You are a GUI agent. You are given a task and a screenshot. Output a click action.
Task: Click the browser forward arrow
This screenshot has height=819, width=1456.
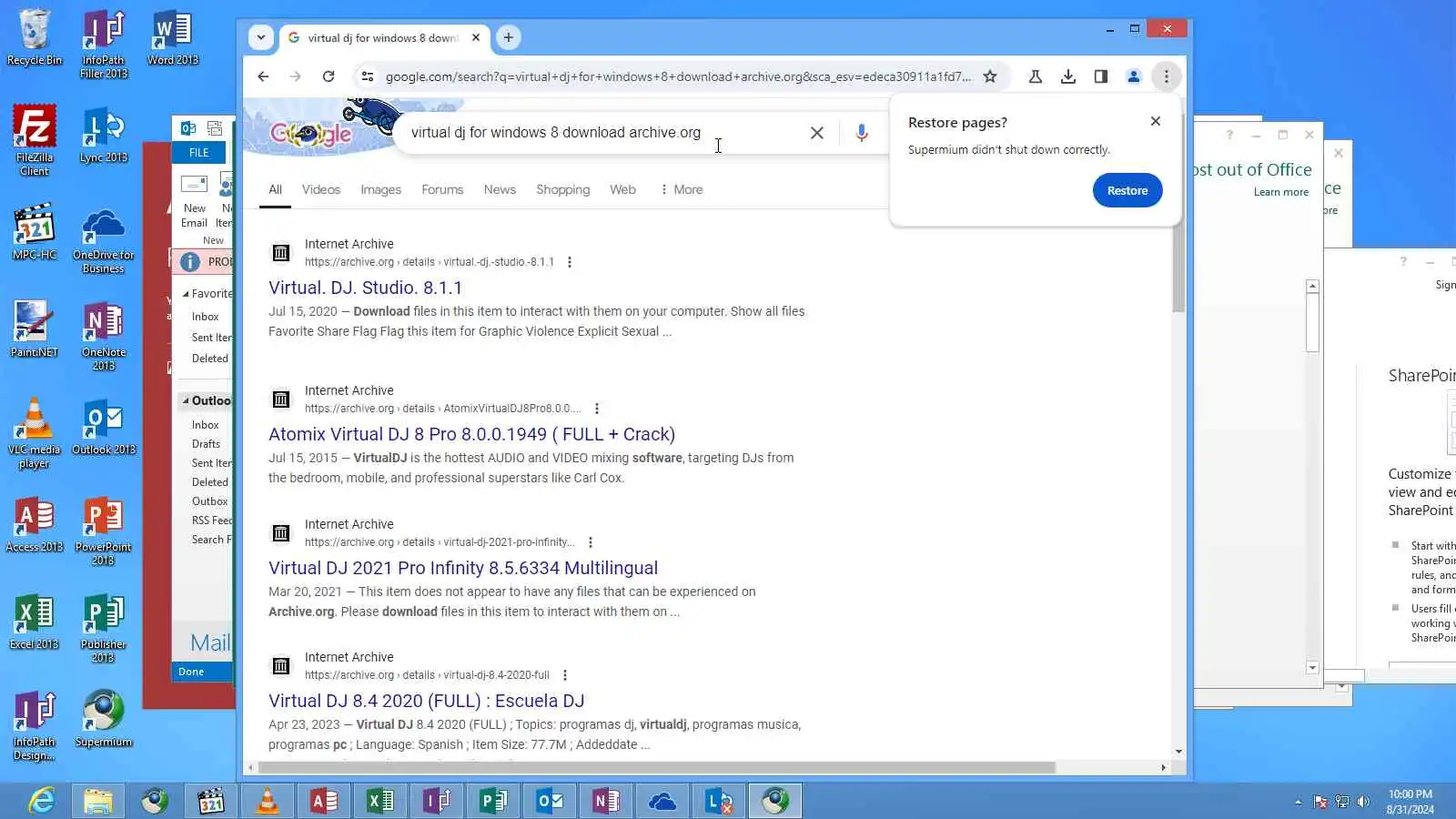tap(295, 76)
